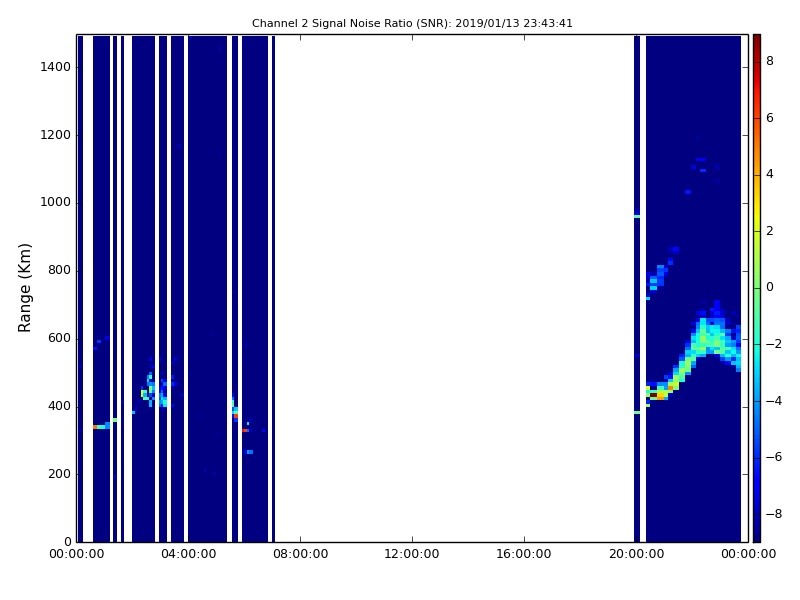Click the y-axis tick label 400
The image size is (800, 600).
click(59, 406)
